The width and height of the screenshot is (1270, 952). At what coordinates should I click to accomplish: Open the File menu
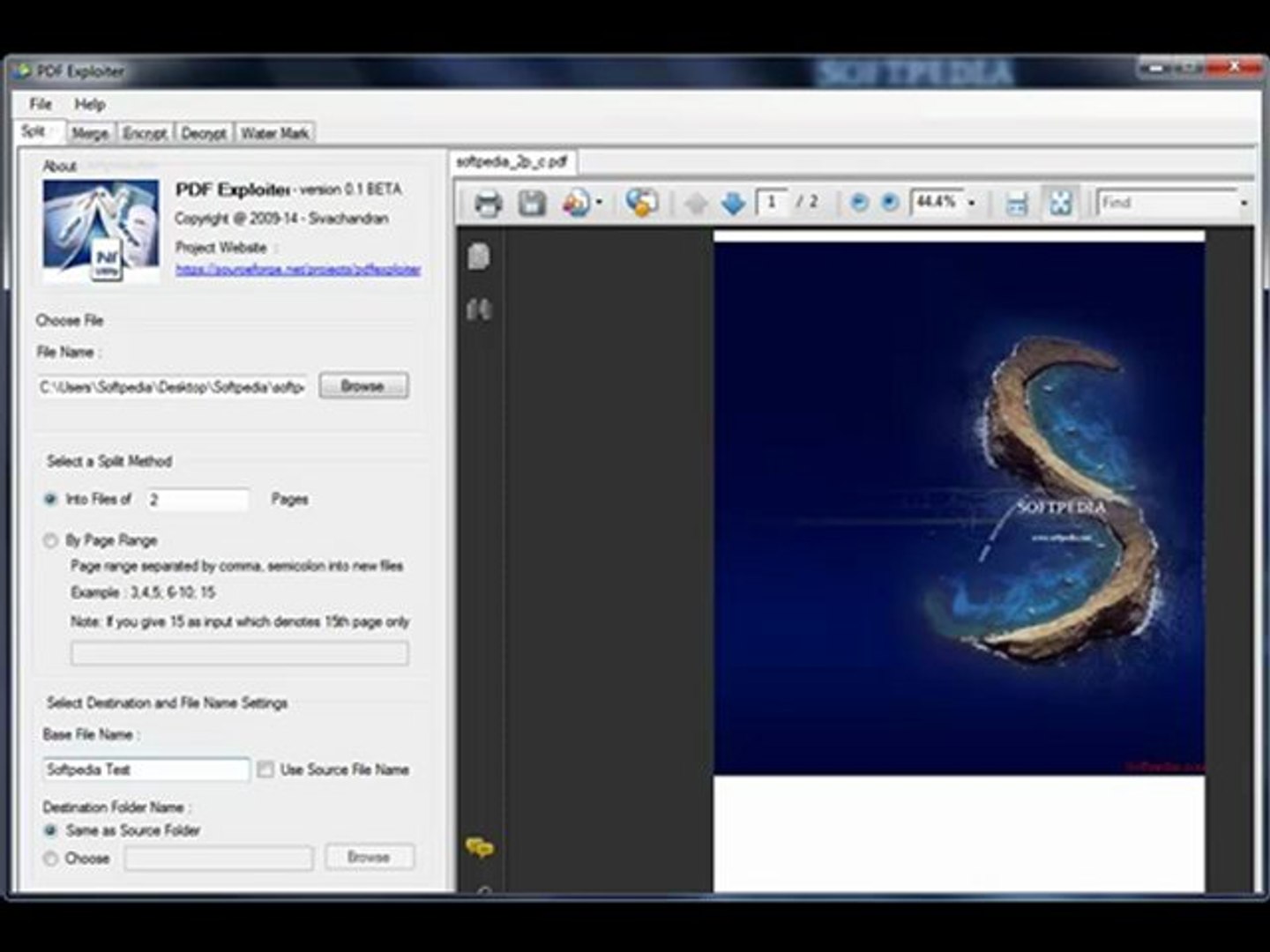tap(41, 104)
